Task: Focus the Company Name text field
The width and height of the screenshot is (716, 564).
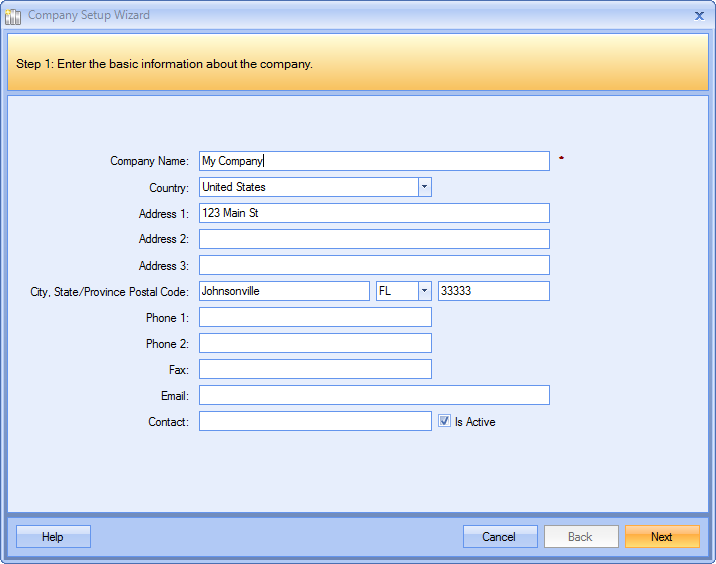Action: point(374,161)
